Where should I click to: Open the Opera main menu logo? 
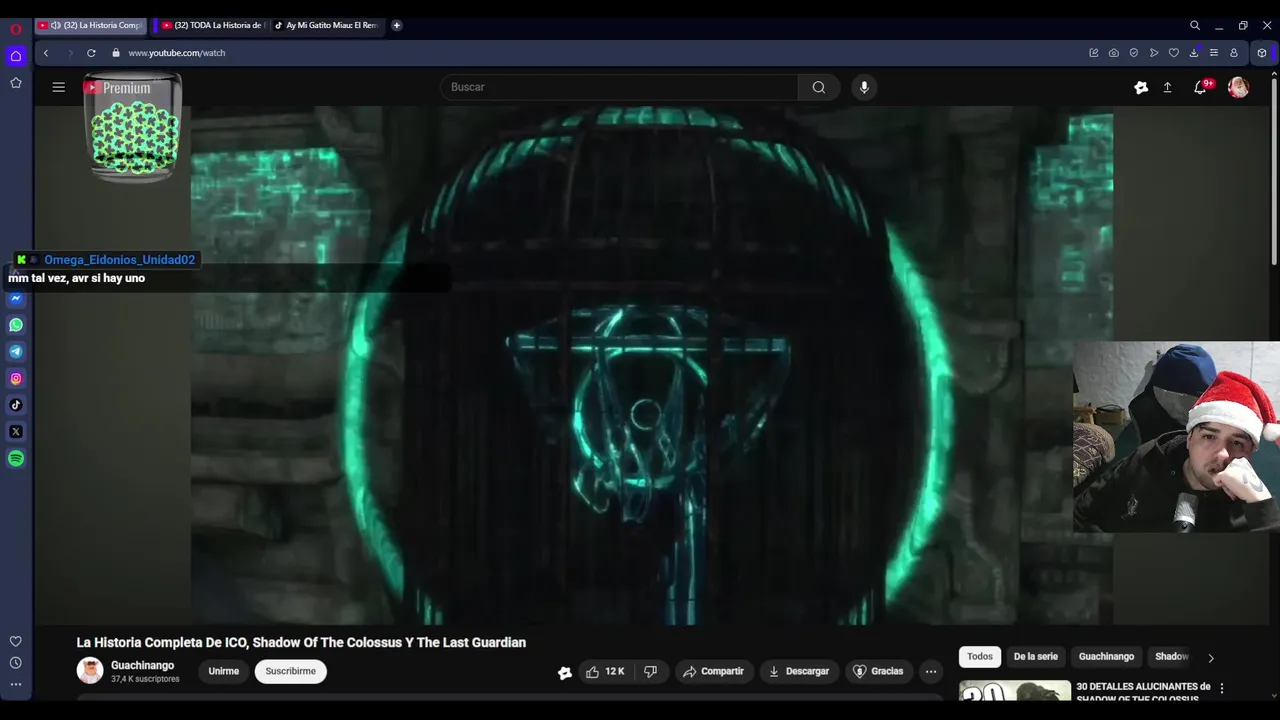coord(16,29)
